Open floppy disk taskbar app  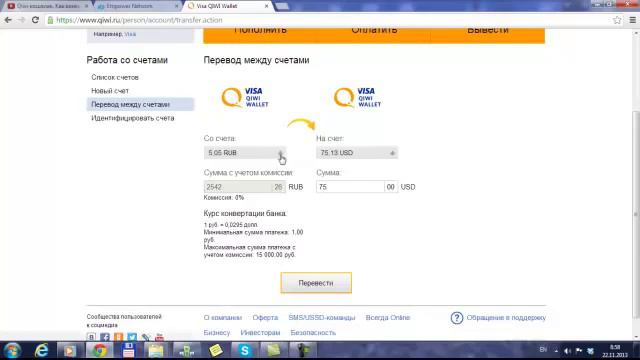point(128,350)
